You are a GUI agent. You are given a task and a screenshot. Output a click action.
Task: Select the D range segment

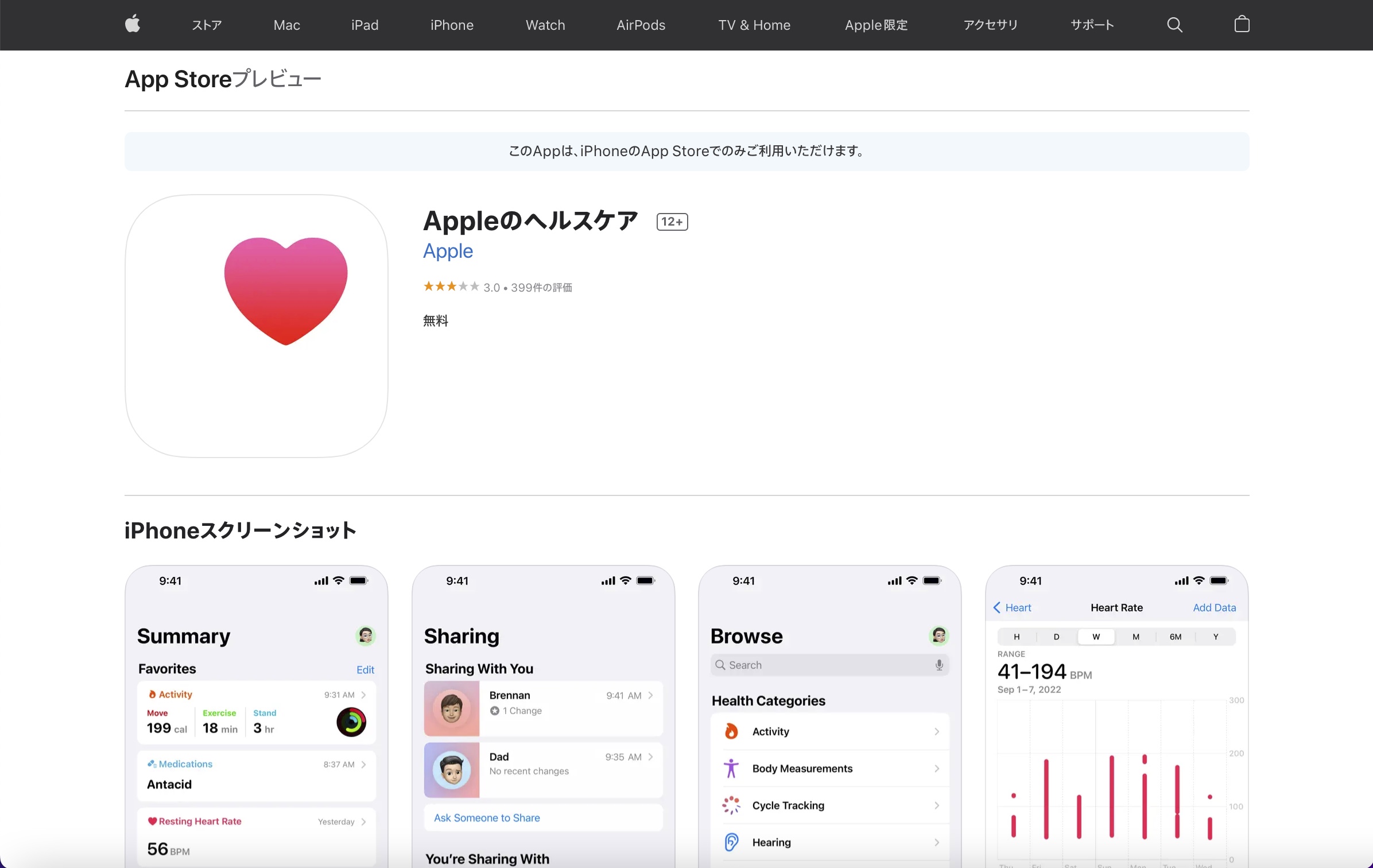pos(1056,637)
